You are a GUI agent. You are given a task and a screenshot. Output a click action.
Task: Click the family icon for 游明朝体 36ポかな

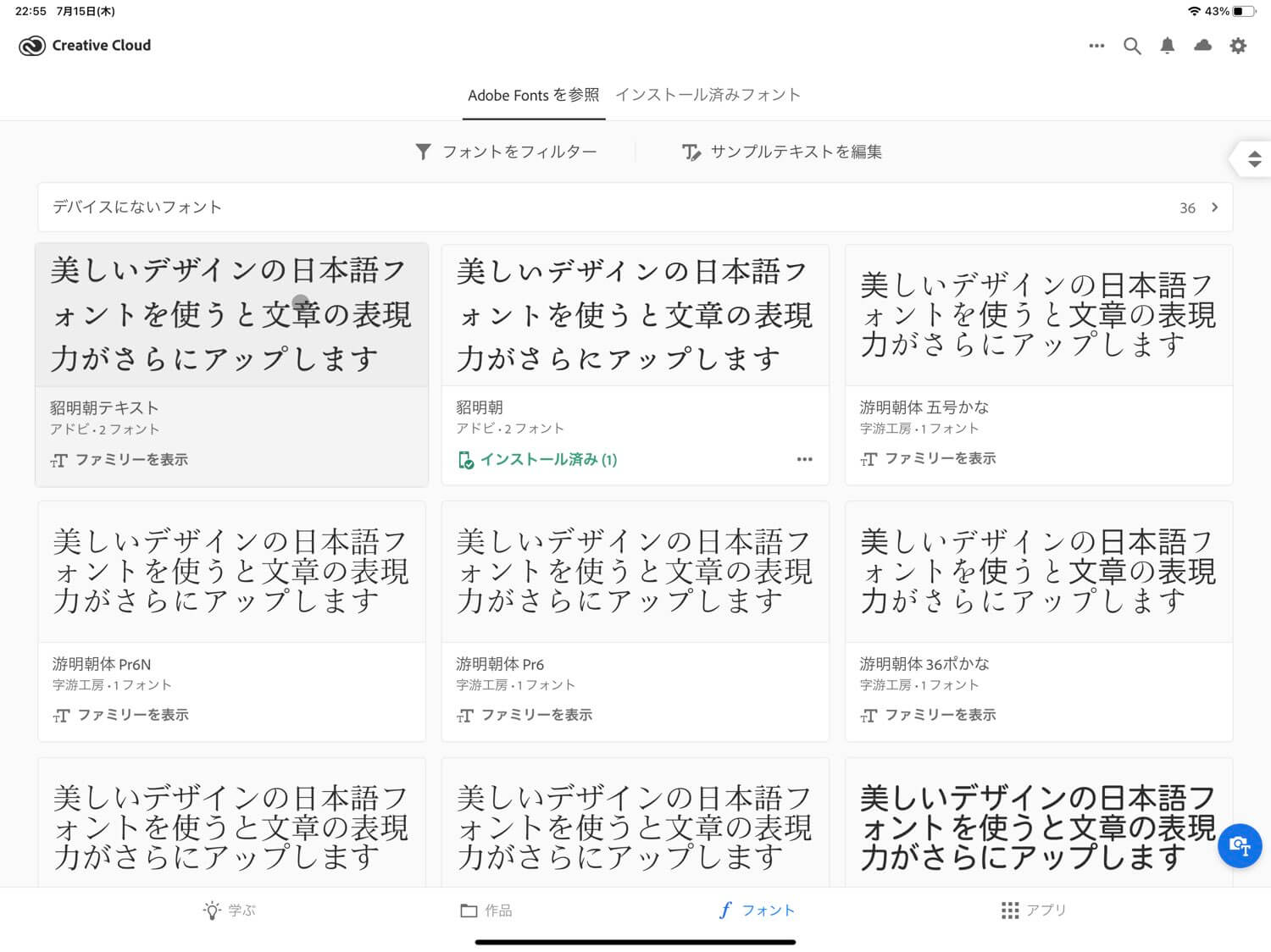tap(869, 716)
